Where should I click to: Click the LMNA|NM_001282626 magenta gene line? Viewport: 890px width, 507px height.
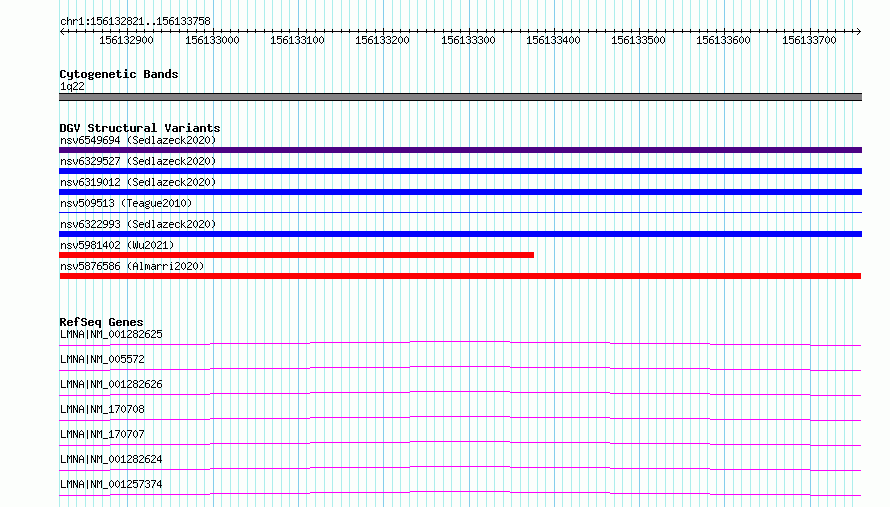pyautogui.click(x=460, y=393)
